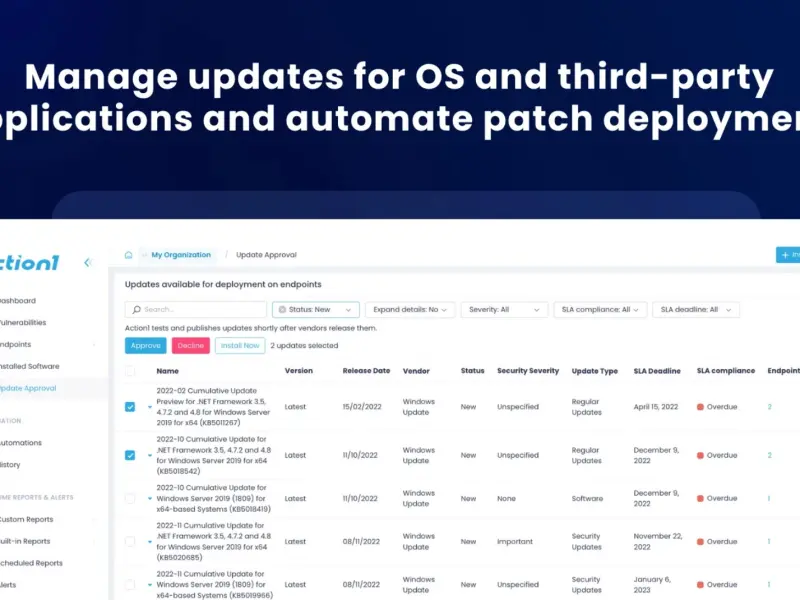Screen dimensions: 800x600
Task: Go to My Organization breadcrumb
Action: coord(181,255)
